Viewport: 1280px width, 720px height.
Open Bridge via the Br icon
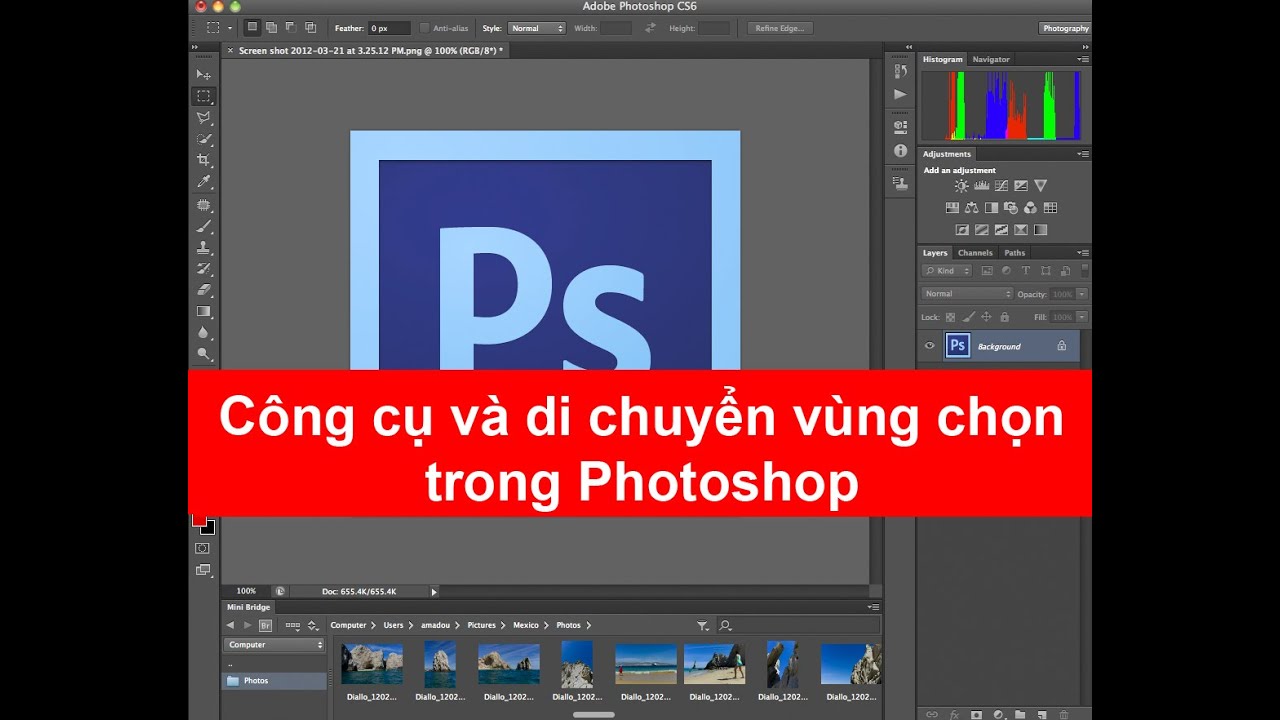pos(265,625)
